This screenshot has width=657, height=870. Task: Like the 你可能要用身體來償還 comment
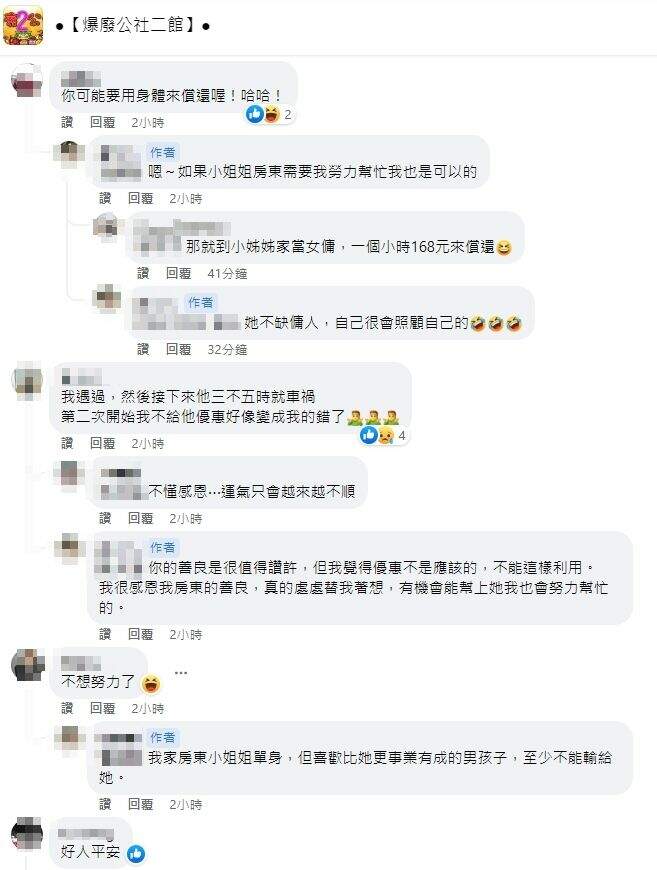tap(67, 122)
